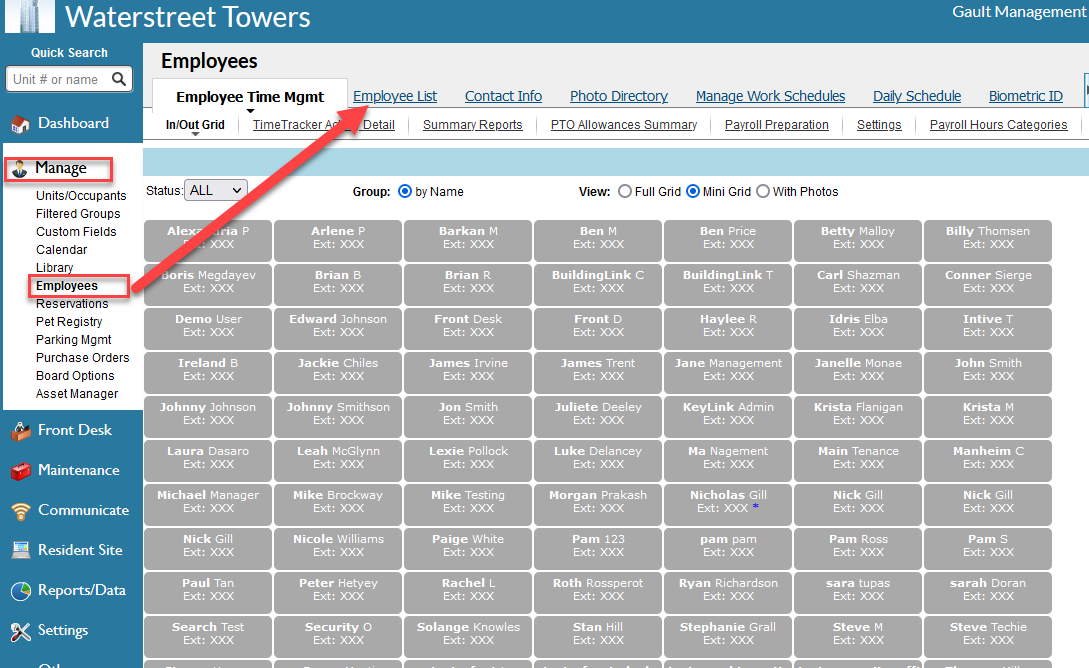Open the Communicate menu label

[83, 510]
